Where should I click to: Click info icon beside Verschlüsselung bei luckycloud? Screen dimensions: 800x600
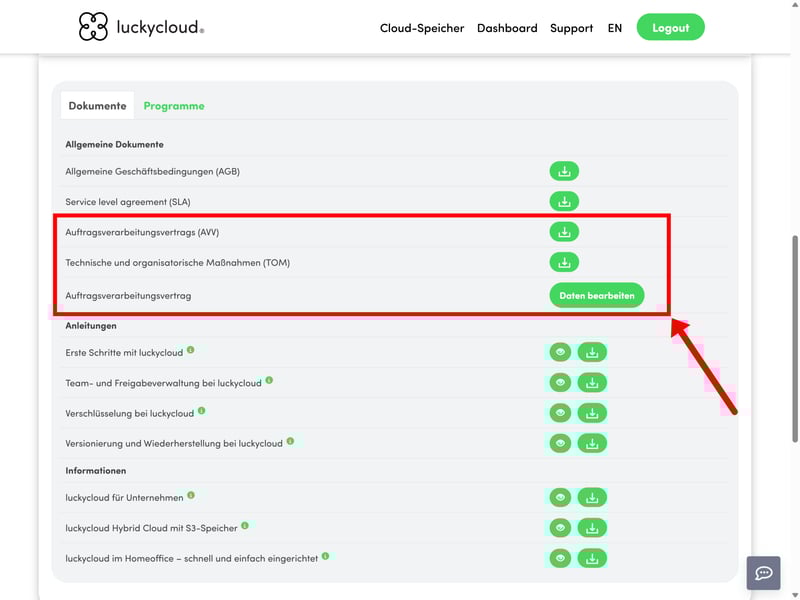[x=202, y=411]
